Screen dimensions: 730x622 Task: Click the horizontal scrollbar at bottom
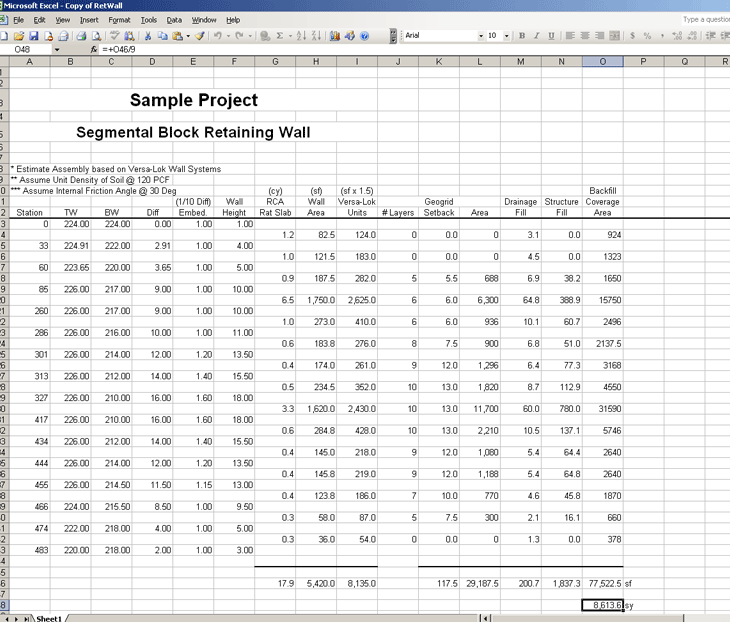click(x=600, y=618)
